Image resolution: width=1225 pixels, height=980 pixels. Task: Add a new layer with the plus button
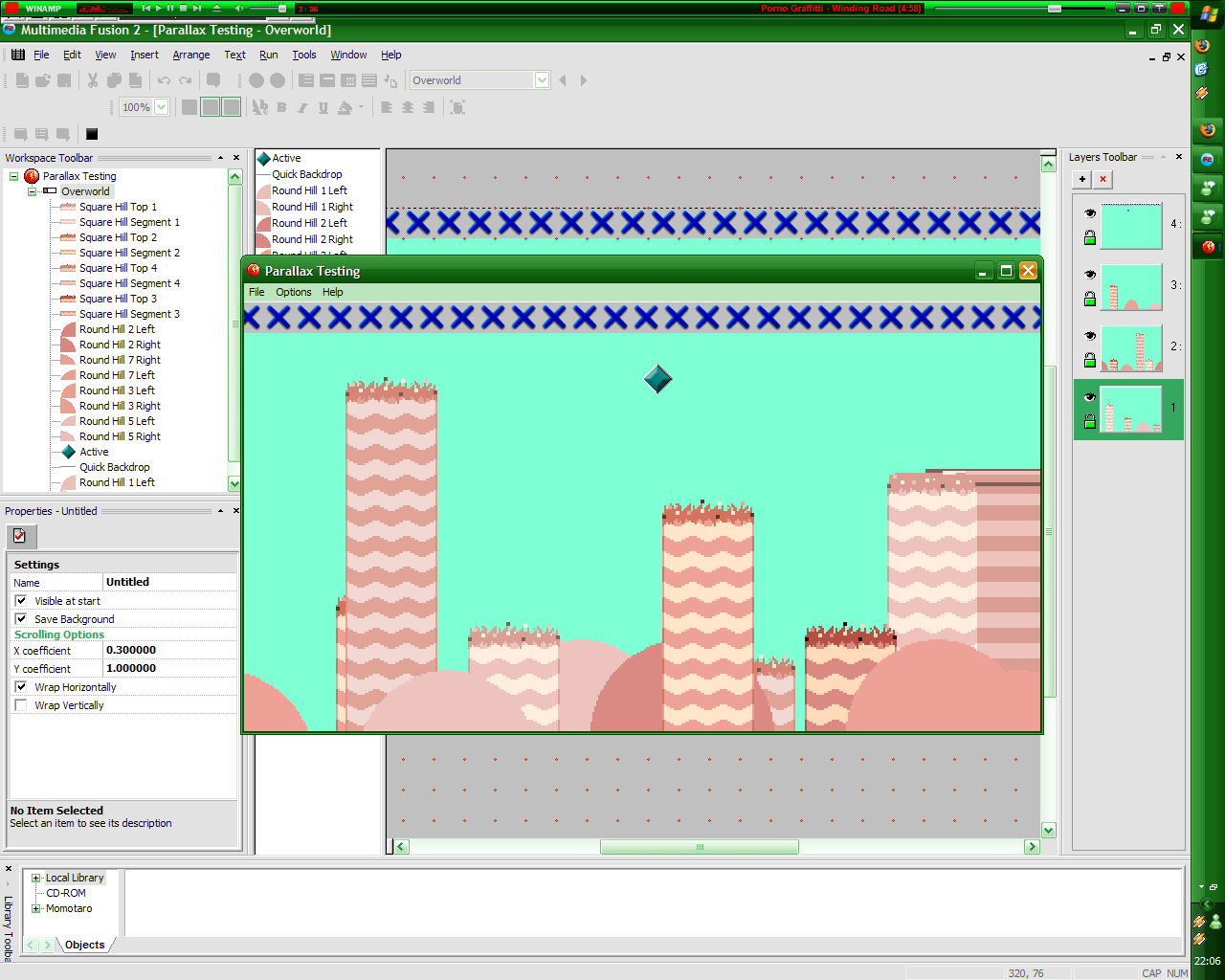click(1082, 179)
